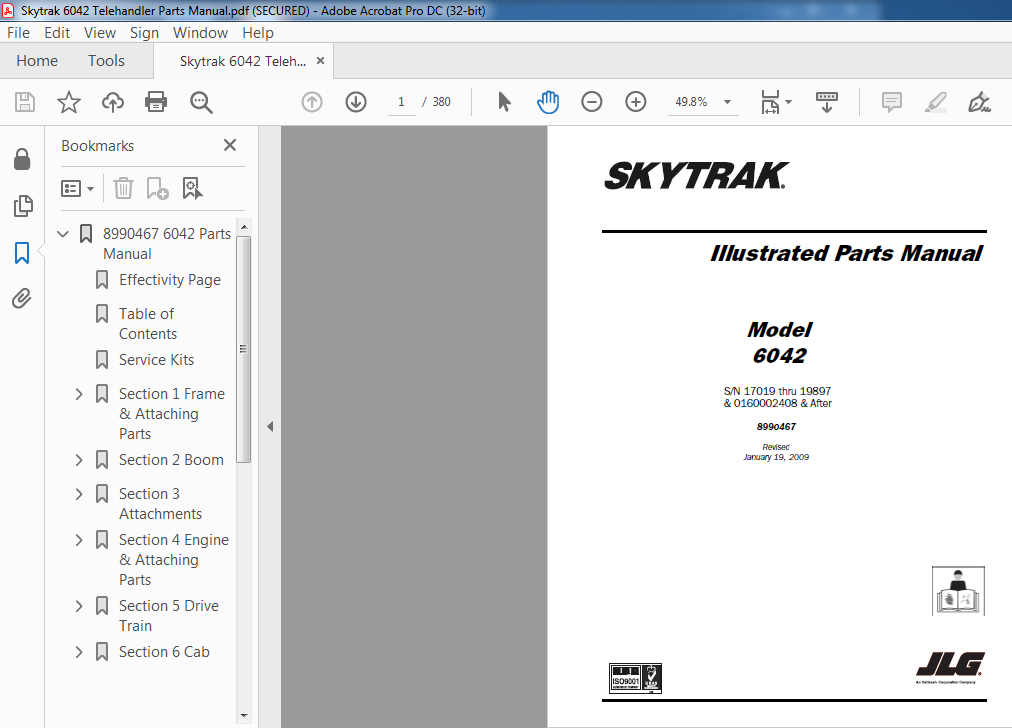Open zoom percentage dropdown arrow
The width and height of the screenshot is (1012, 728).
pyautogui.click(x=727, y=102)
